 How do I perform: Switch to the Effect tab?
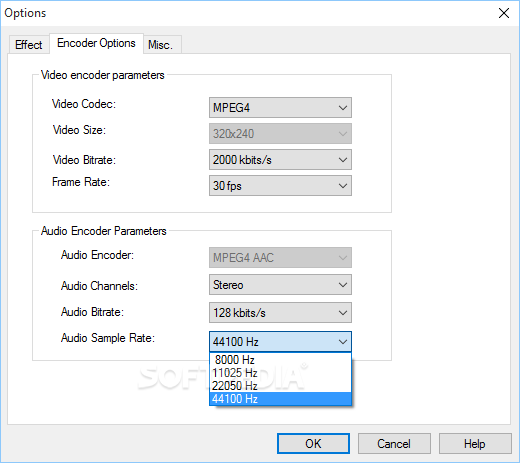pyautogui.click(x=29, y=44)
